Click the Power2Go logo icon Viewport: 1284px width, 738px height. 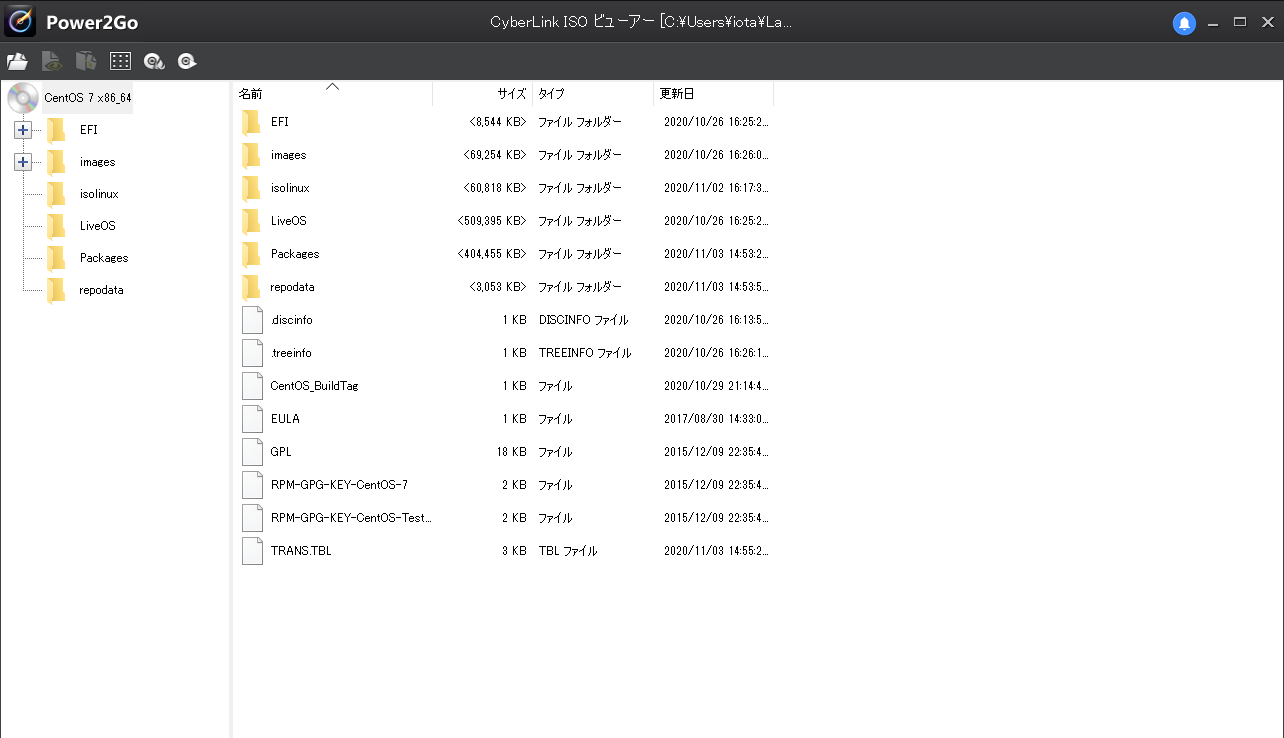(x=20, y=21)
